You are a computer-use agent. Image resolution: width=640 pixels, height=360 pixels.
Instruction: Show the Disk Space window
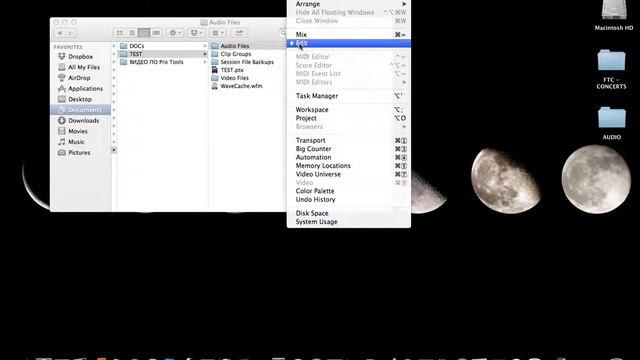pos(349,213)
